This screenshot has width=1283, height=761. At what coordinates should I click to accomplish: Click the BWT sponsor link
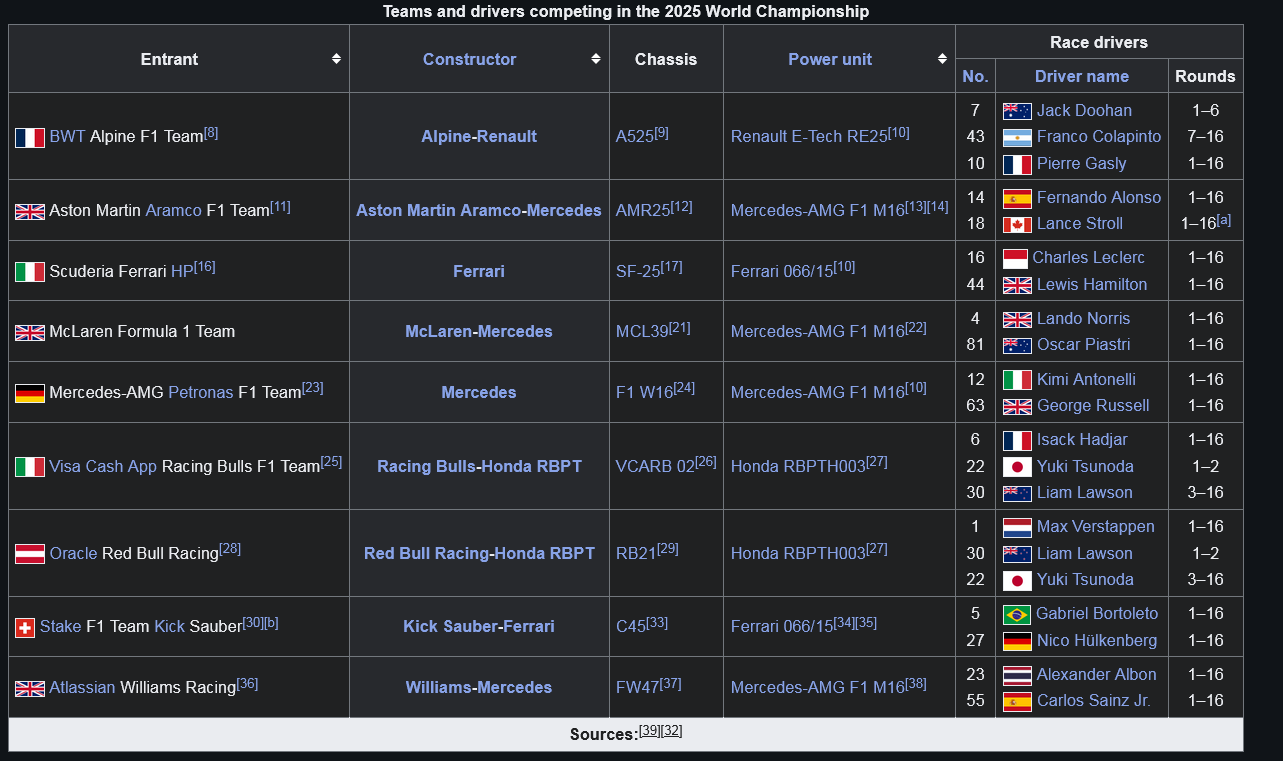pos(67,137)
